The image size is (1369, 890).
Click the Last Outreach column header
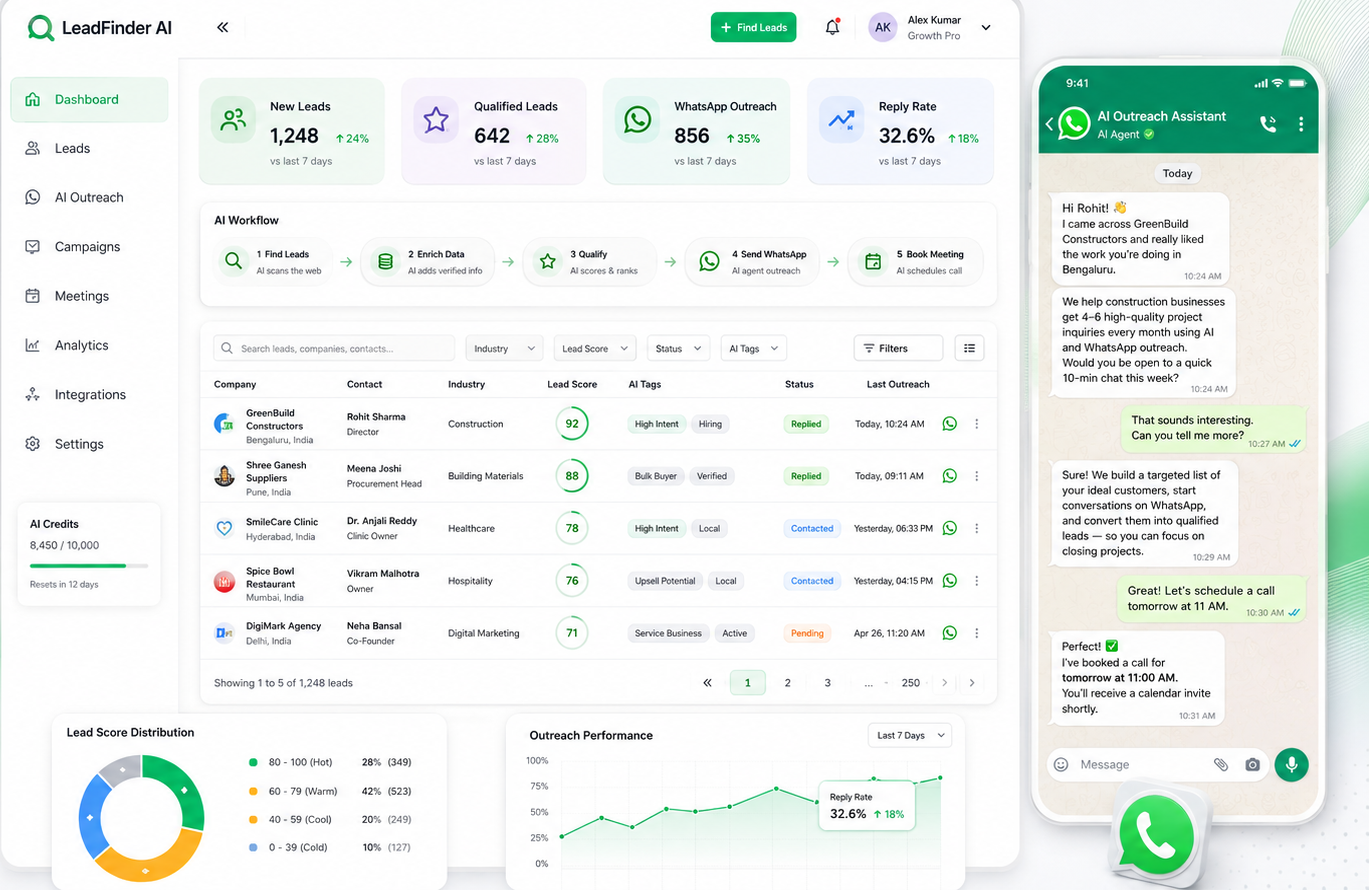tap(898, 384)
